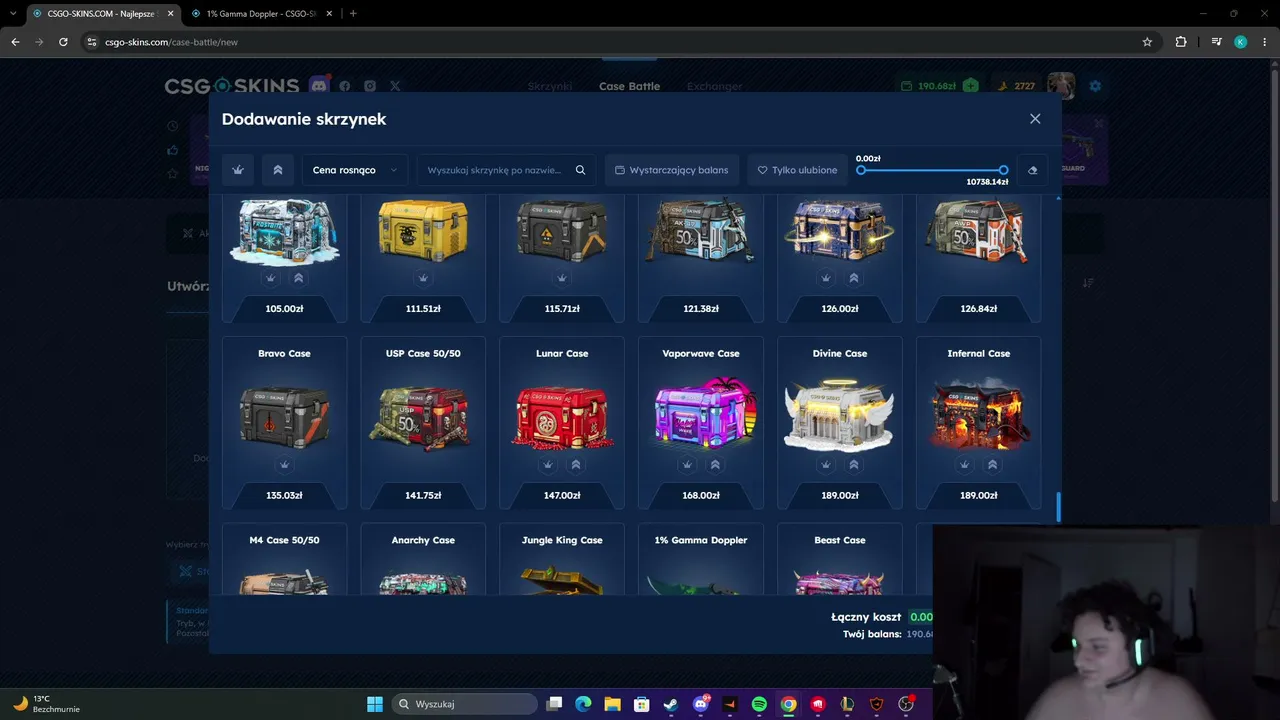Screen dimensions: 1280x720
Task: Select the Infernal Case thumbnail
Action: (979, 414)
